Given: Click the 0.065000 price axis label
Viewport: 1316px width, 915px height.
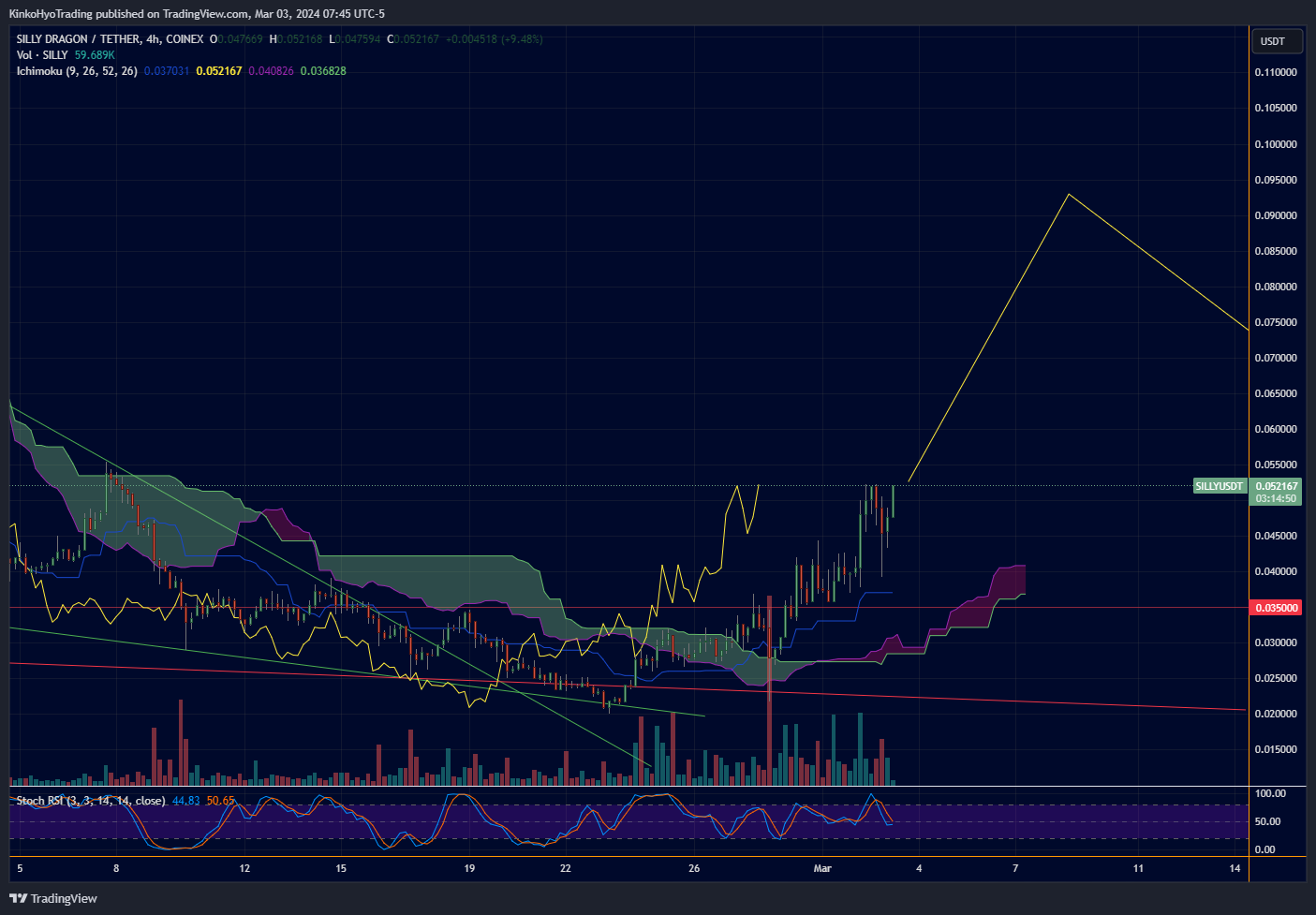Looking at the screenshot, I should [x=1276, y=393].
